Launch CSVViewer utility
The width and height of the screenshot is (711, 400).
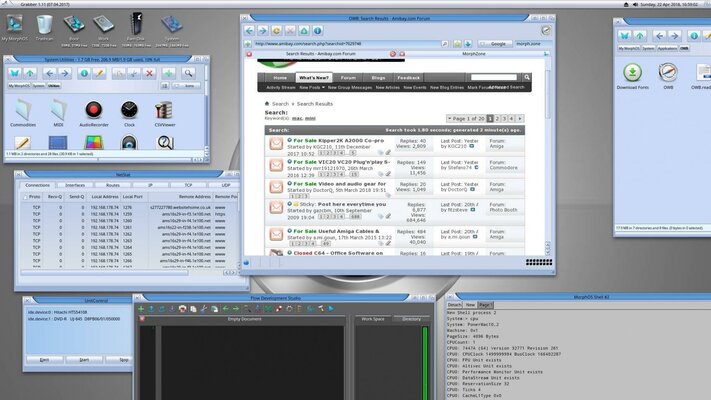pyautogui.click(x=164, y=111)
